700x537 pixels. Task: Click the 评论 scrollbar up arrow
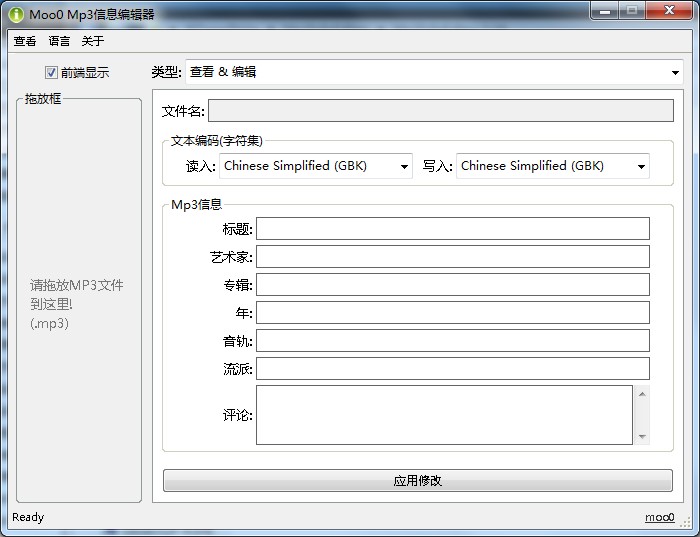coord(642,394)
